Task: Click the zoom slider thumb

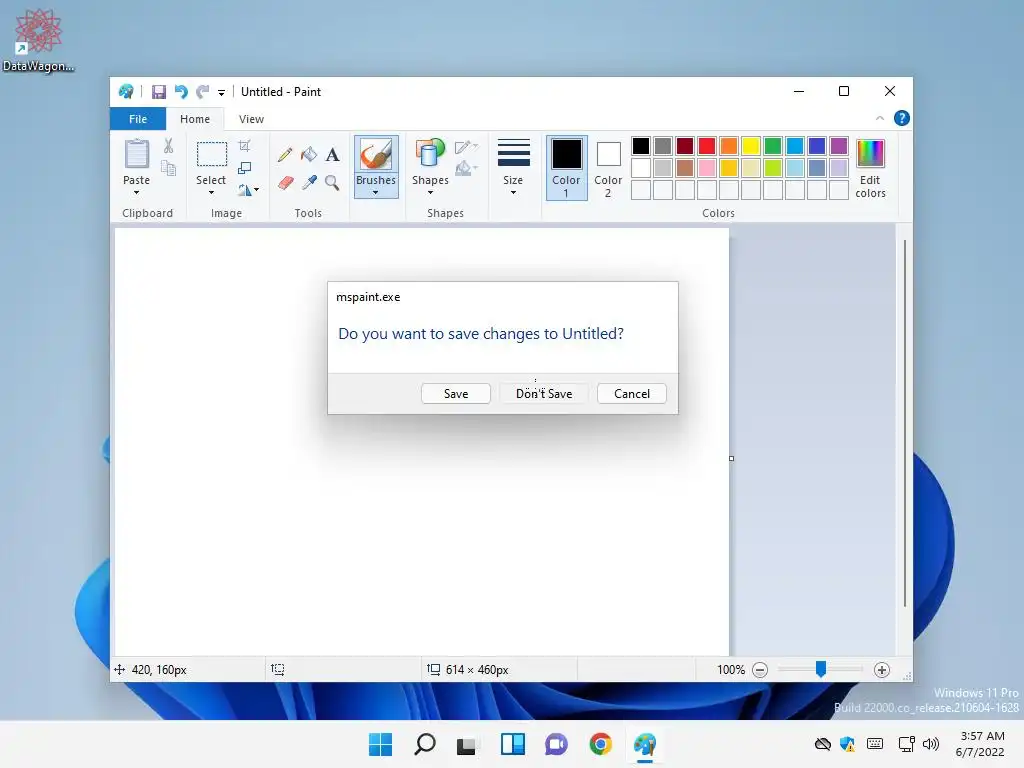Action: (821, 669)
